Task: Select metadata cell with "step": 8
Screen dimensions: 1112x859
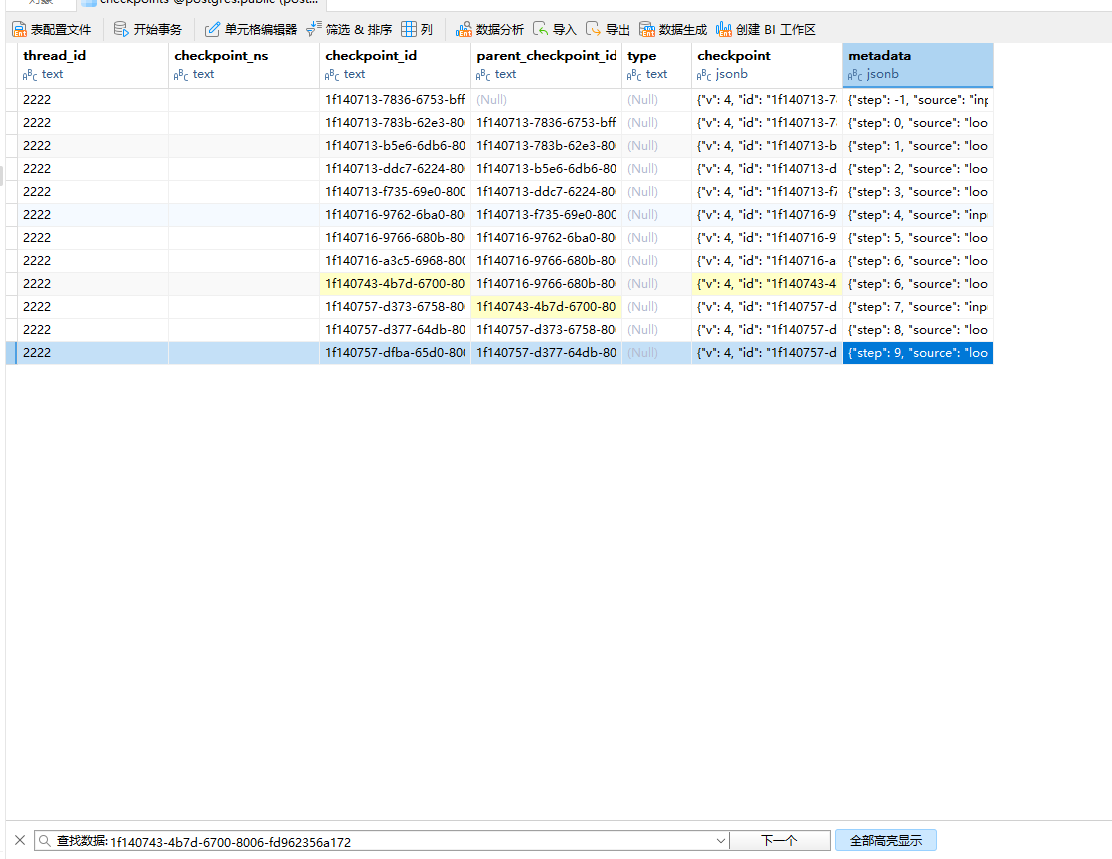Action: tap(918, 330)
